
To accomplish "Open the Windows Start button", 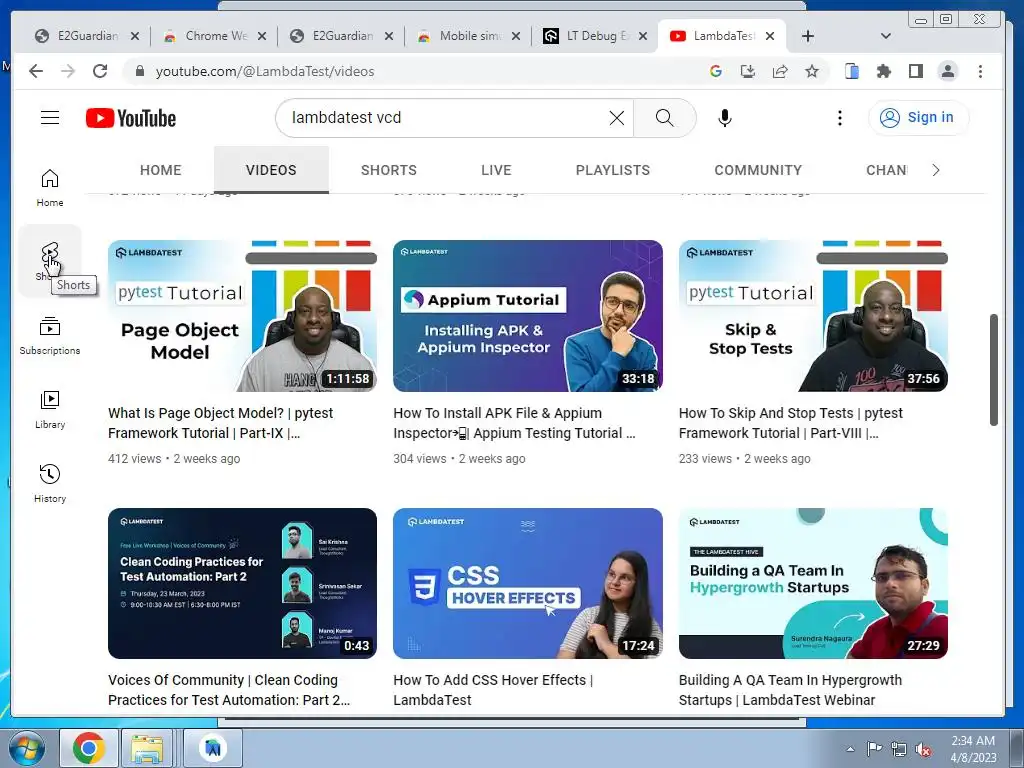I will click(x=25, y=748).
